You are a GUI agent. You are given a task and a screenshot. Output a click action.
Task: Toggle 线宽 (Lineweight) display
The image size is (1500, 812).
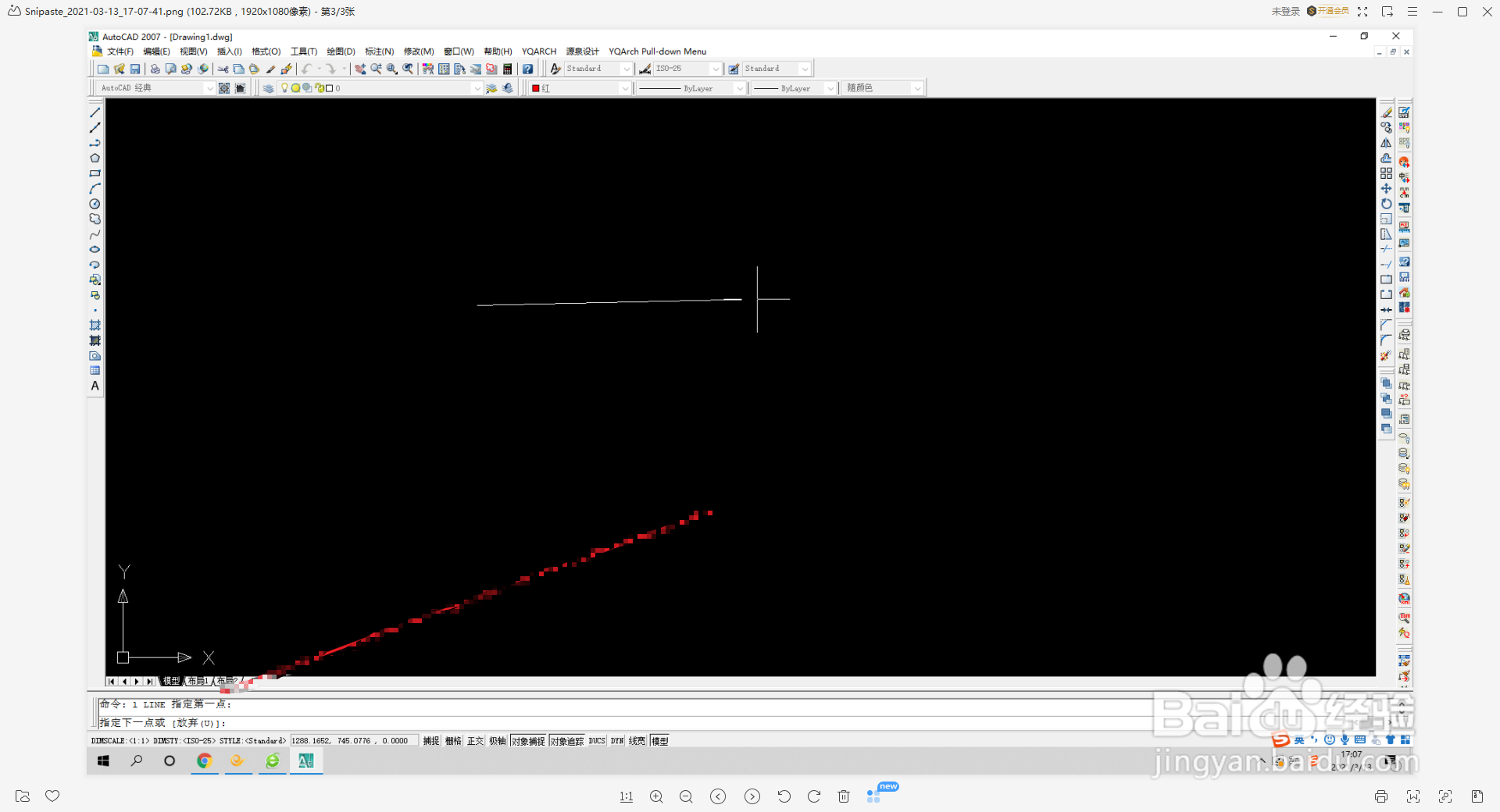coord(637,741)
